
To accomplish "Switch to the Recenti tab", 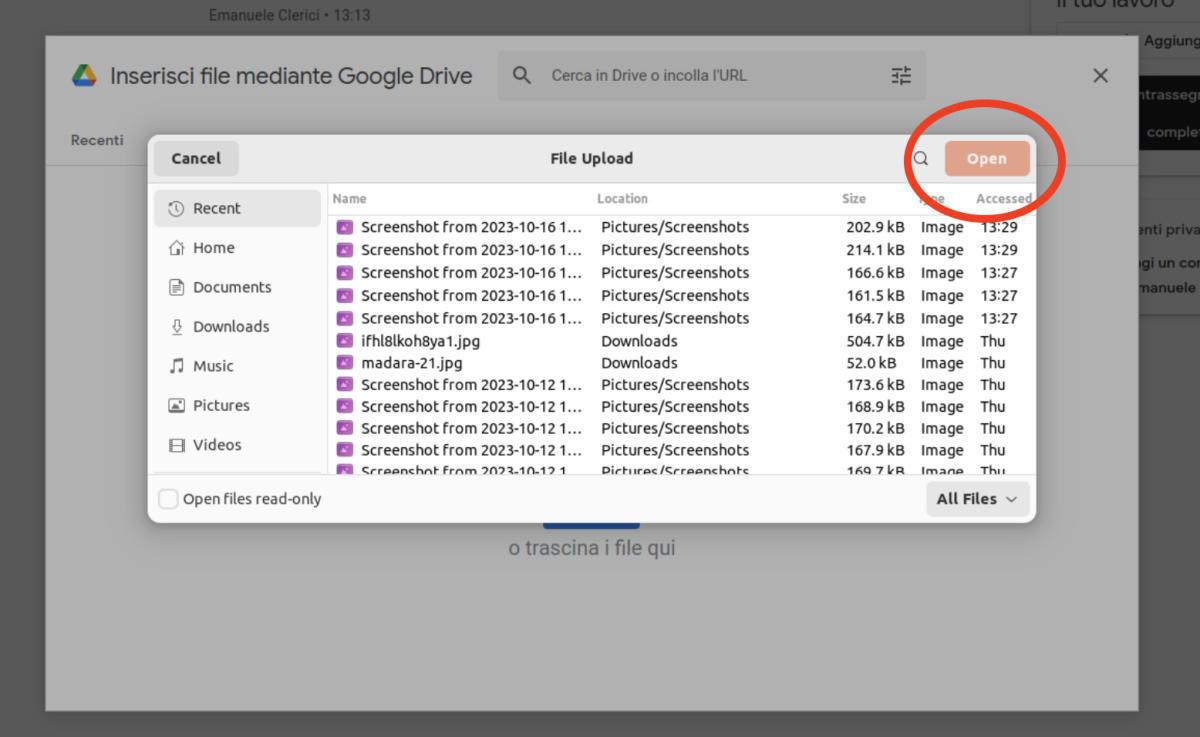I will [x=97, y=140].
